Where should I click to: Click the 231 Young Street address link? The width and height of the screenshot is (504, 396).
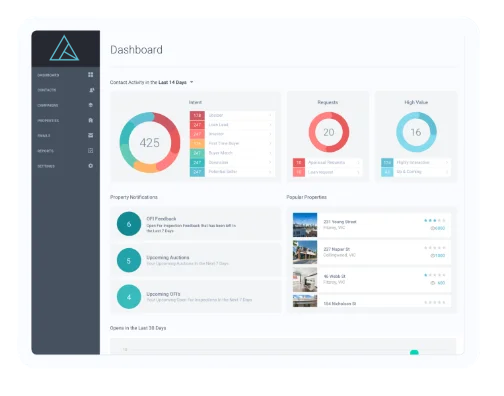[x=340, y=222]
